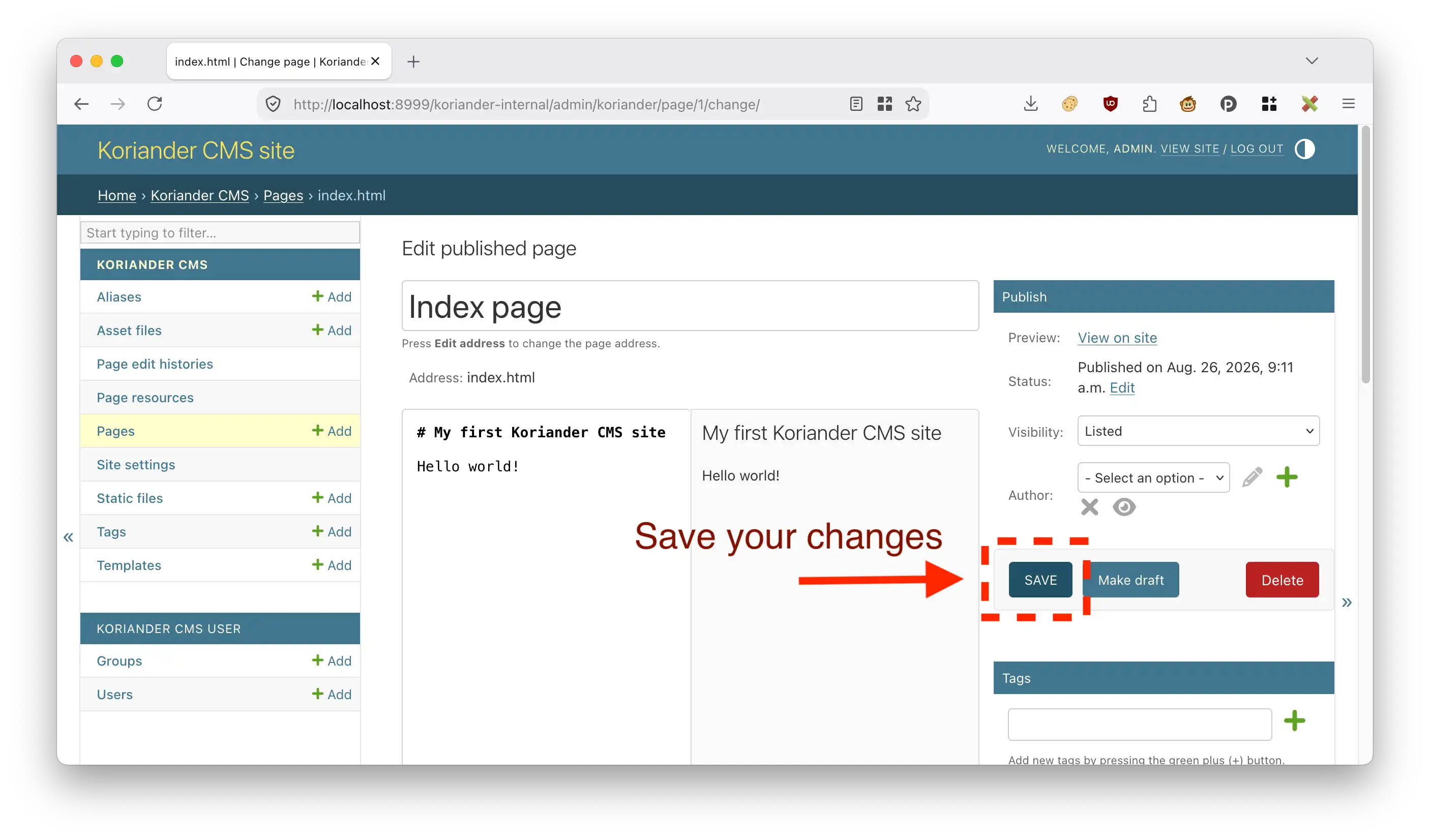Add a new author with green plus
The height and width of the screenshot is (840, 1430).
tap(1287, 477)
